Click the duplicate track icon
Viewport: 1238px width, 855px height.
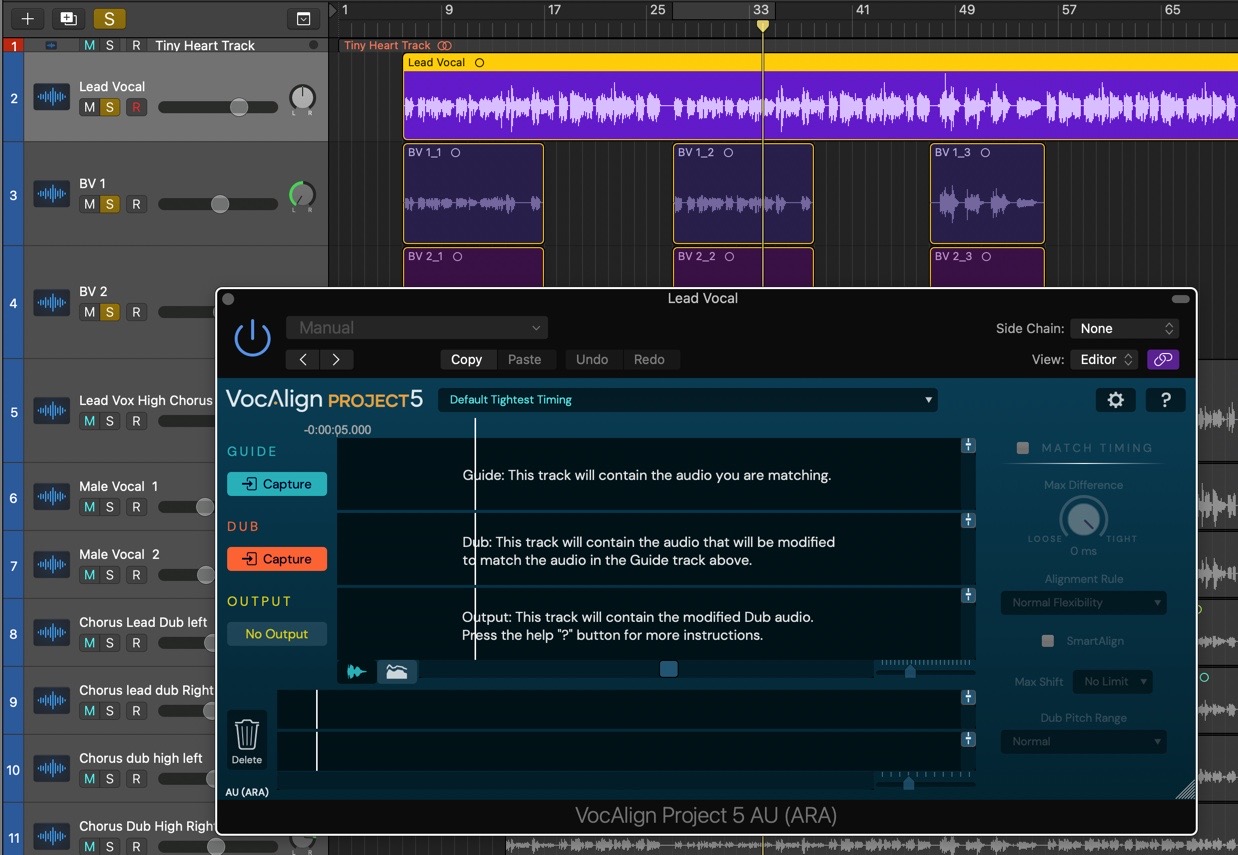68,18
